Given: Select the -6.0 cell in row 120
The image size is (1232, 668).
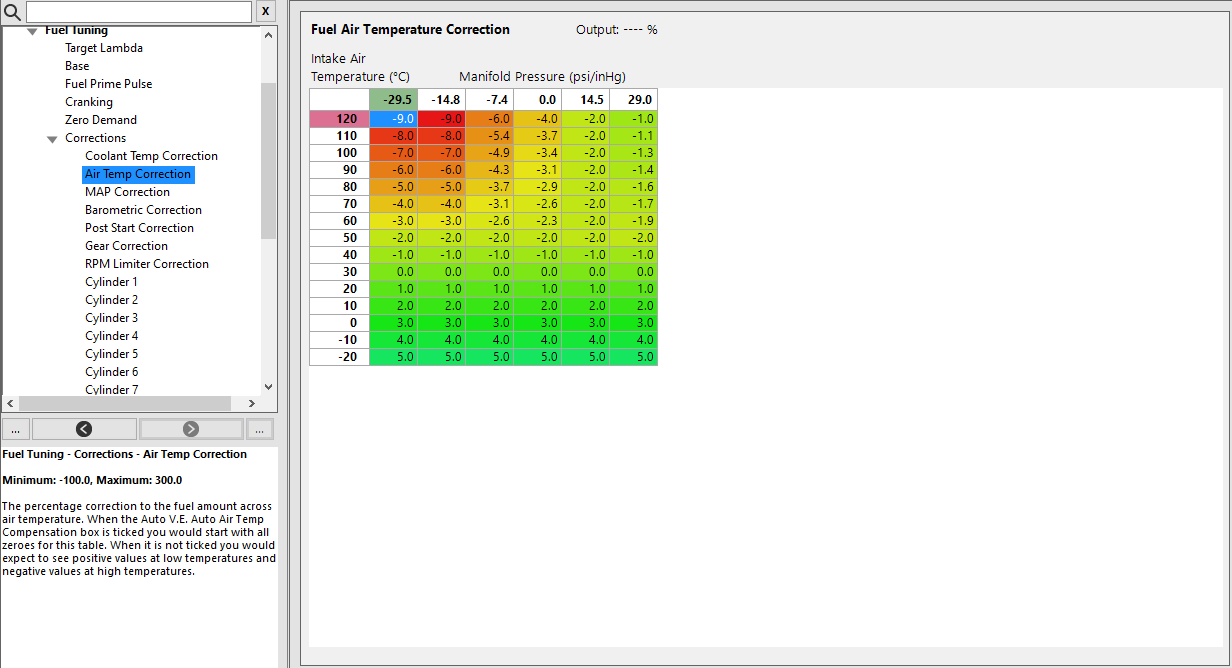Looking at the screenshot, I should point(490,118).
